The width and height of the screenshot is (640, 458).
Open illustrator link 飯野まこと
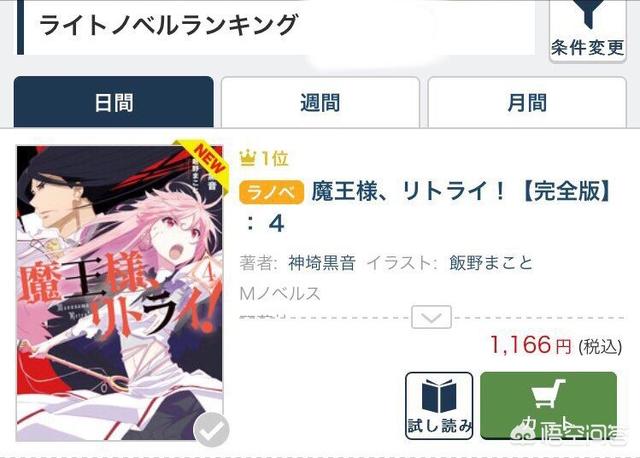tap(491, 263)
